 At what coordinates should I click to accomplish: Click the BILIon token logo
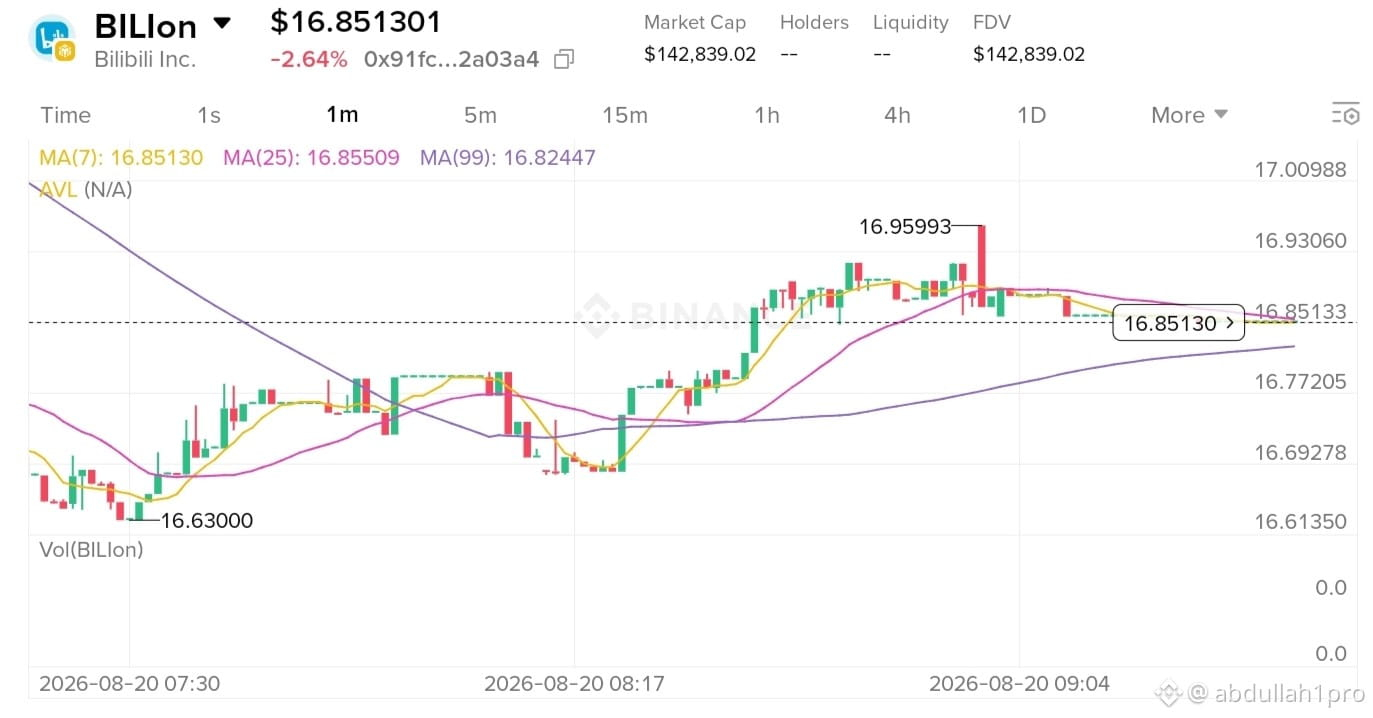click(53, 39)
